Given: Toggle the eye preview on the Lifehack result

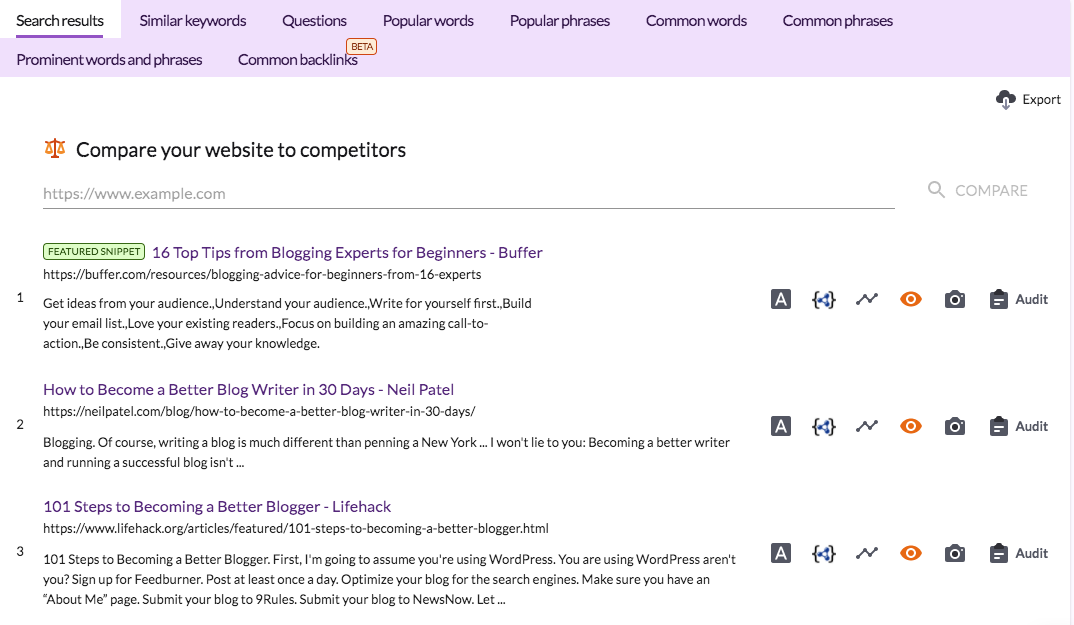Looking at the screenshot, I should pyautogui.click(x=911, y=552).
